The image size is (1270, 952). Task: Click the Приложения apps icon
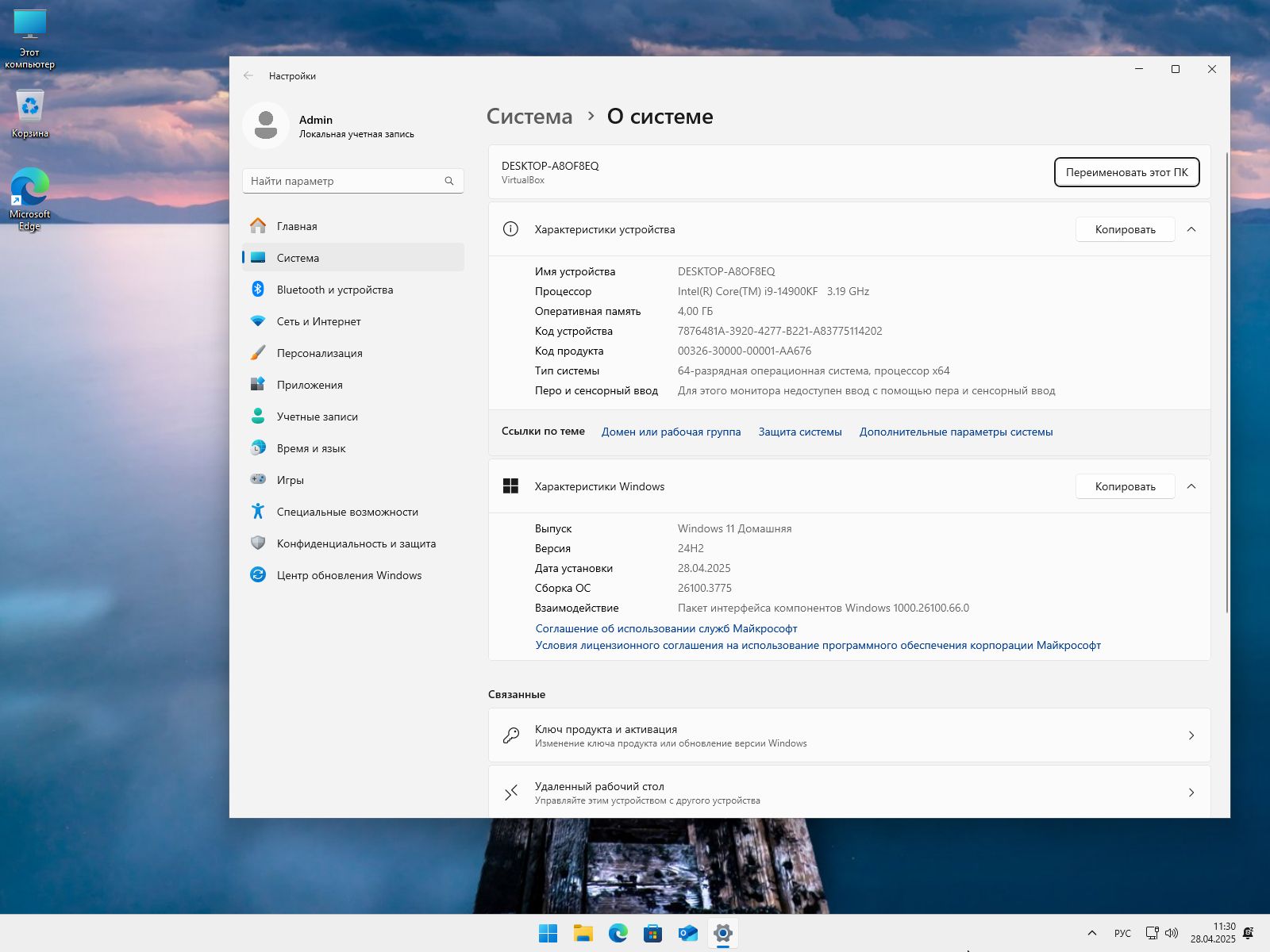(258, 385)
